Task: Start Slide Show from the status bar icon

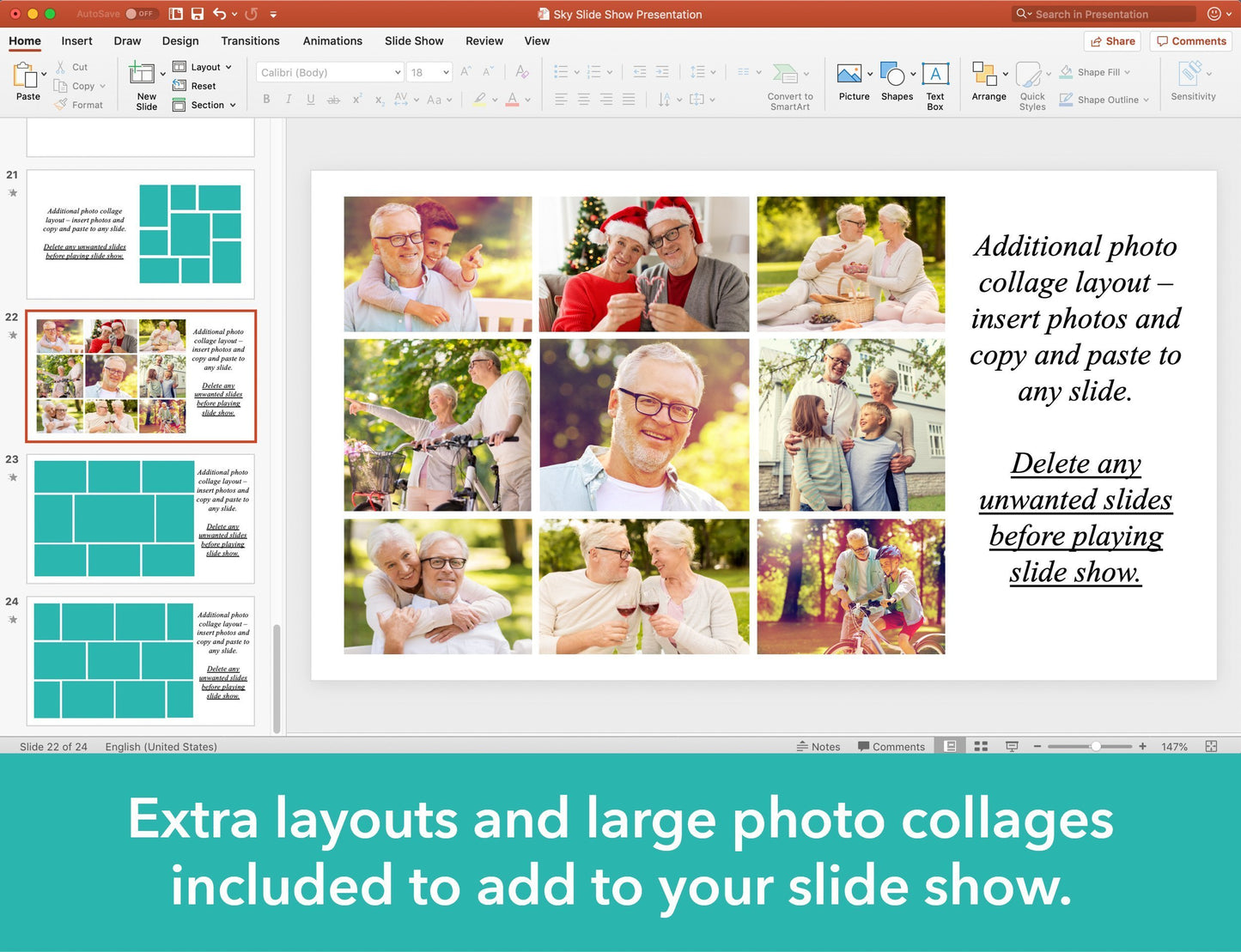Action: (1012, 746)
